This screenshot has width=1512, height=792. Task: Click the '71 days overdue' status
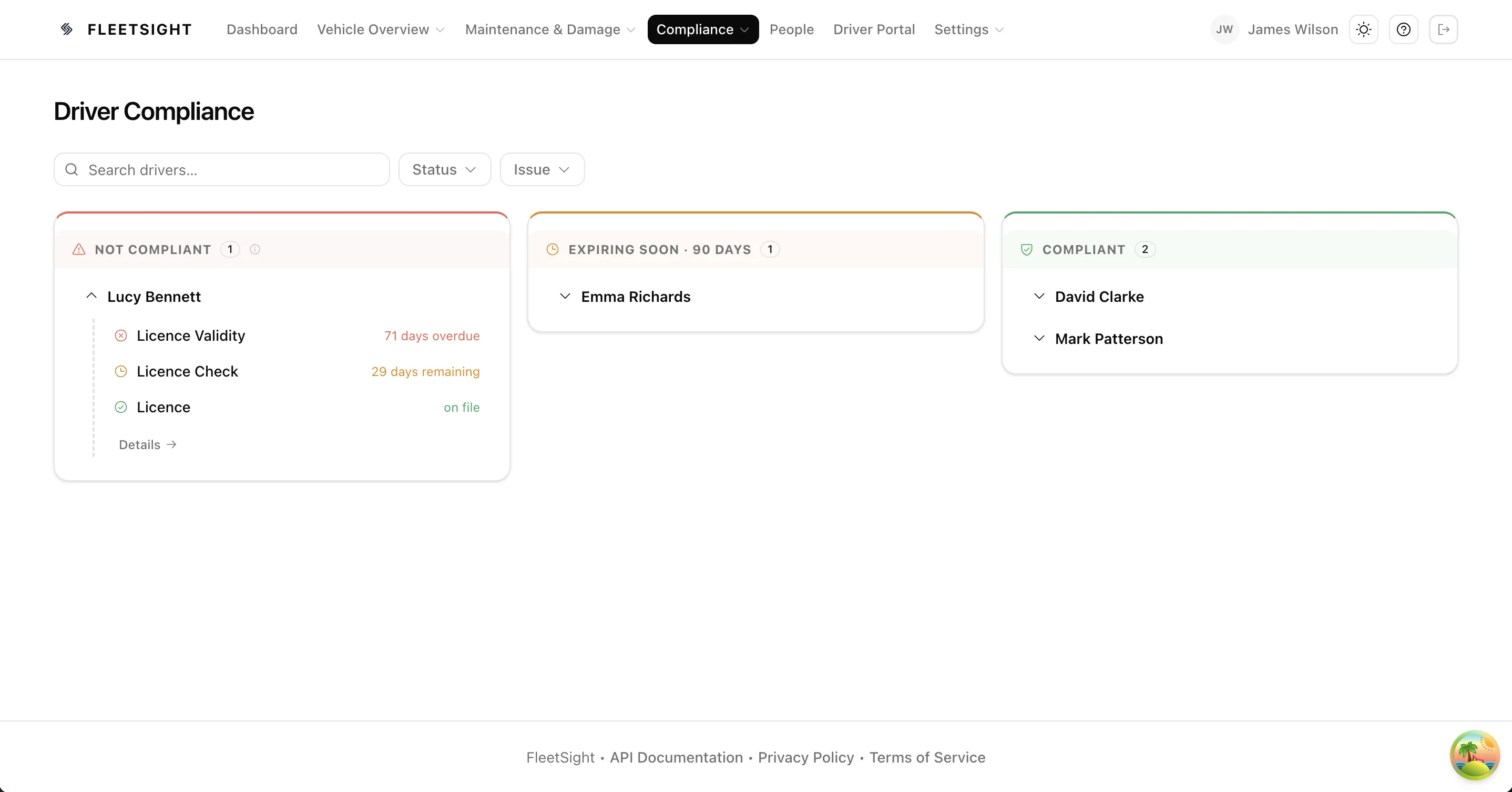tap(432, 336)
